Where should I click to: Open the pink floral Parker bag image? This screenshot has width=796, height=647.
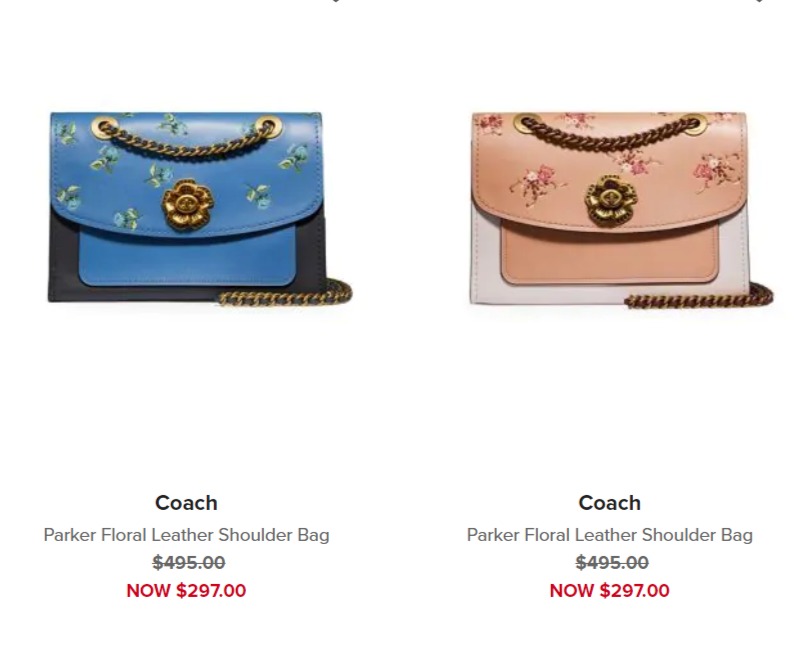(621, 209)
